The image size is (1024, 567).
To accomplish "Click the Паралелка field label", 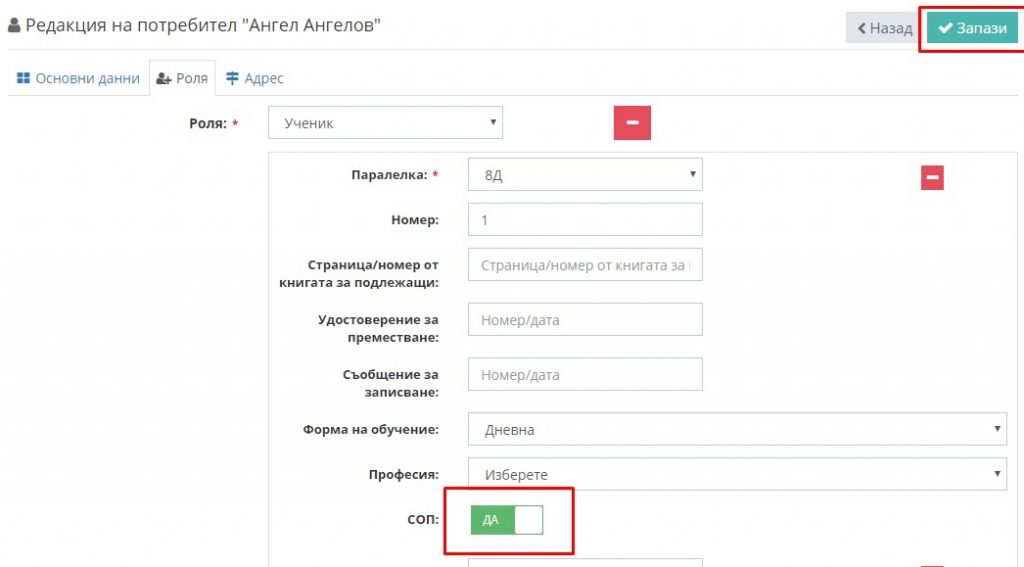I will click(x=394, y=174).
